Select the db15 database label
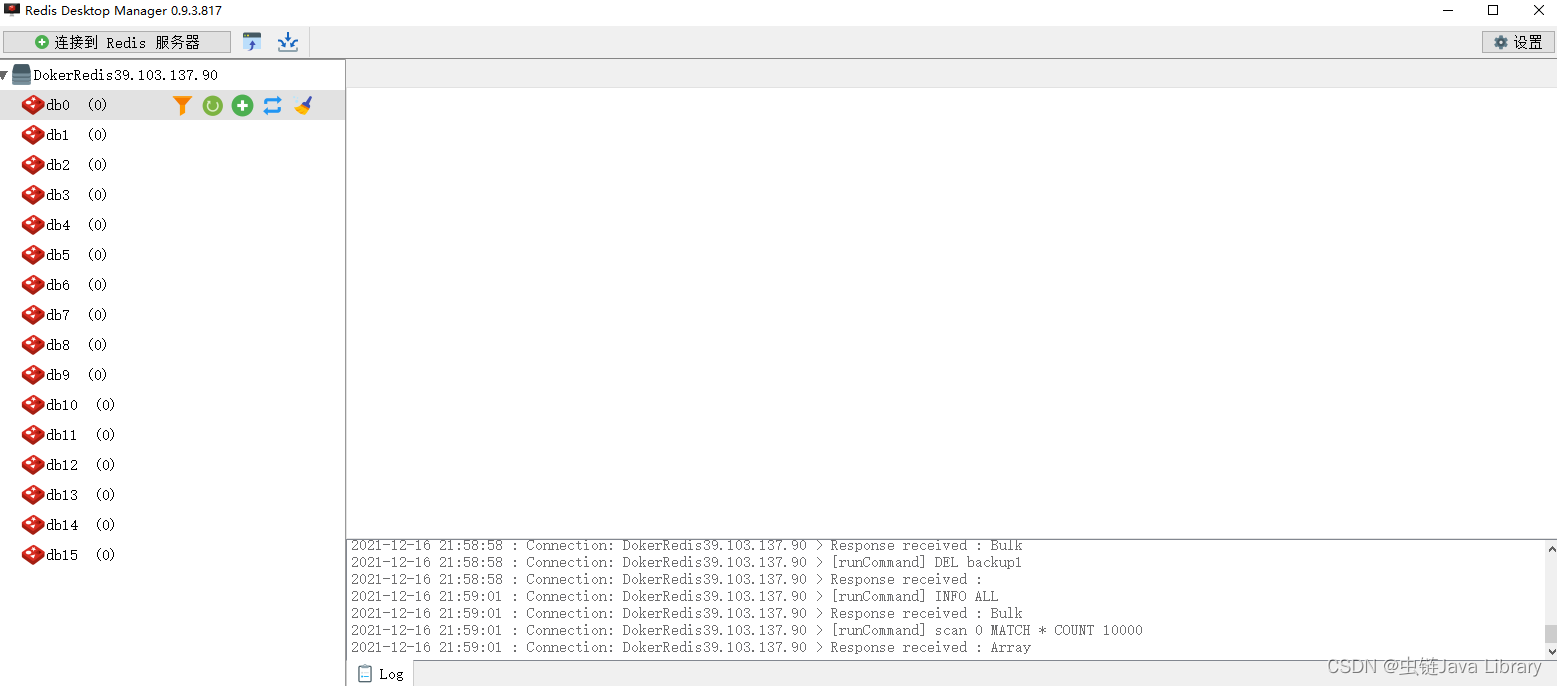Image resolution: width=1557 pixels, height=686 pixels. 62,555
